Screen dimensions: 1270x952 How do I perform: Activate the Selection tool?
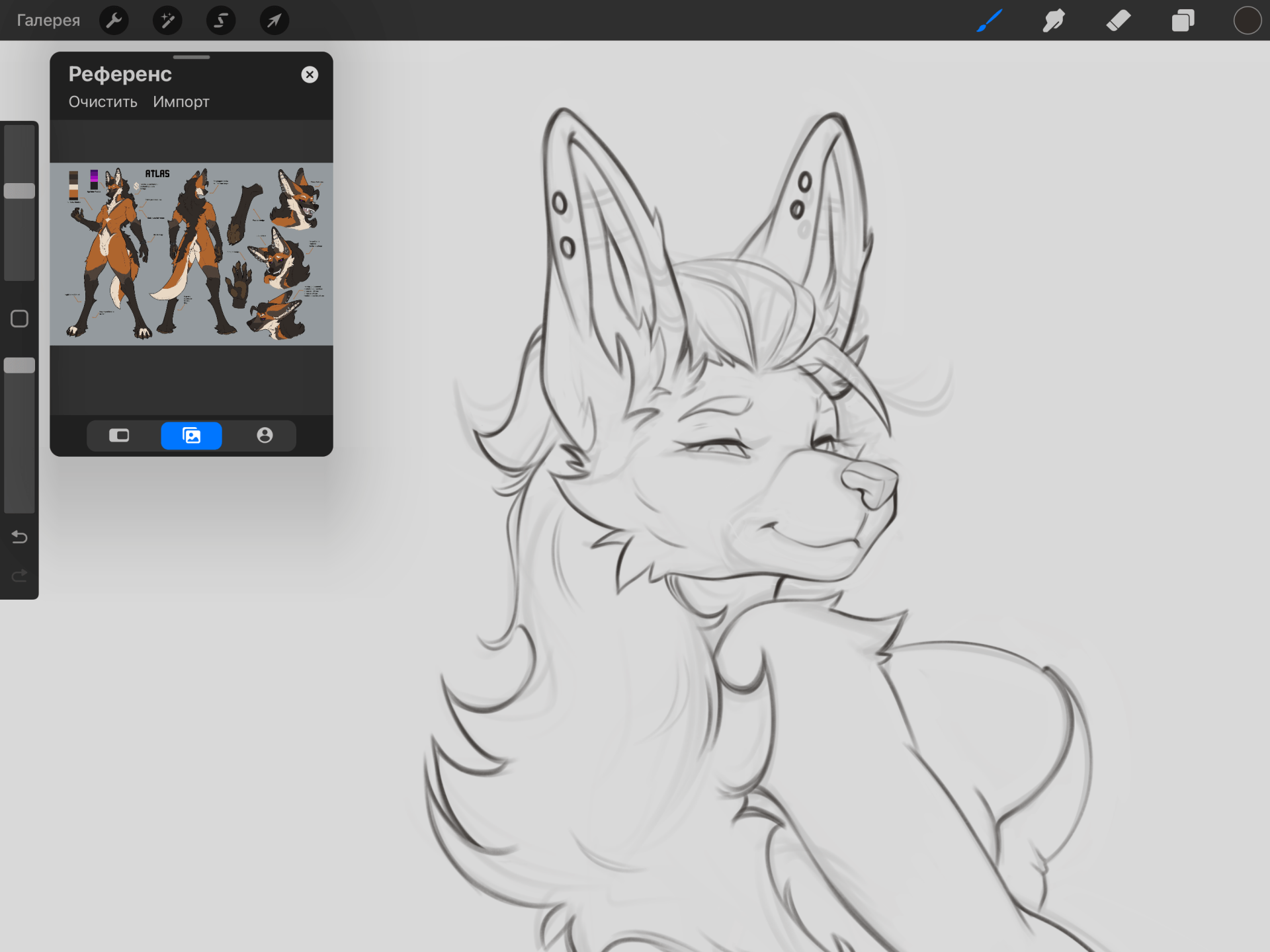coord(221,20)
